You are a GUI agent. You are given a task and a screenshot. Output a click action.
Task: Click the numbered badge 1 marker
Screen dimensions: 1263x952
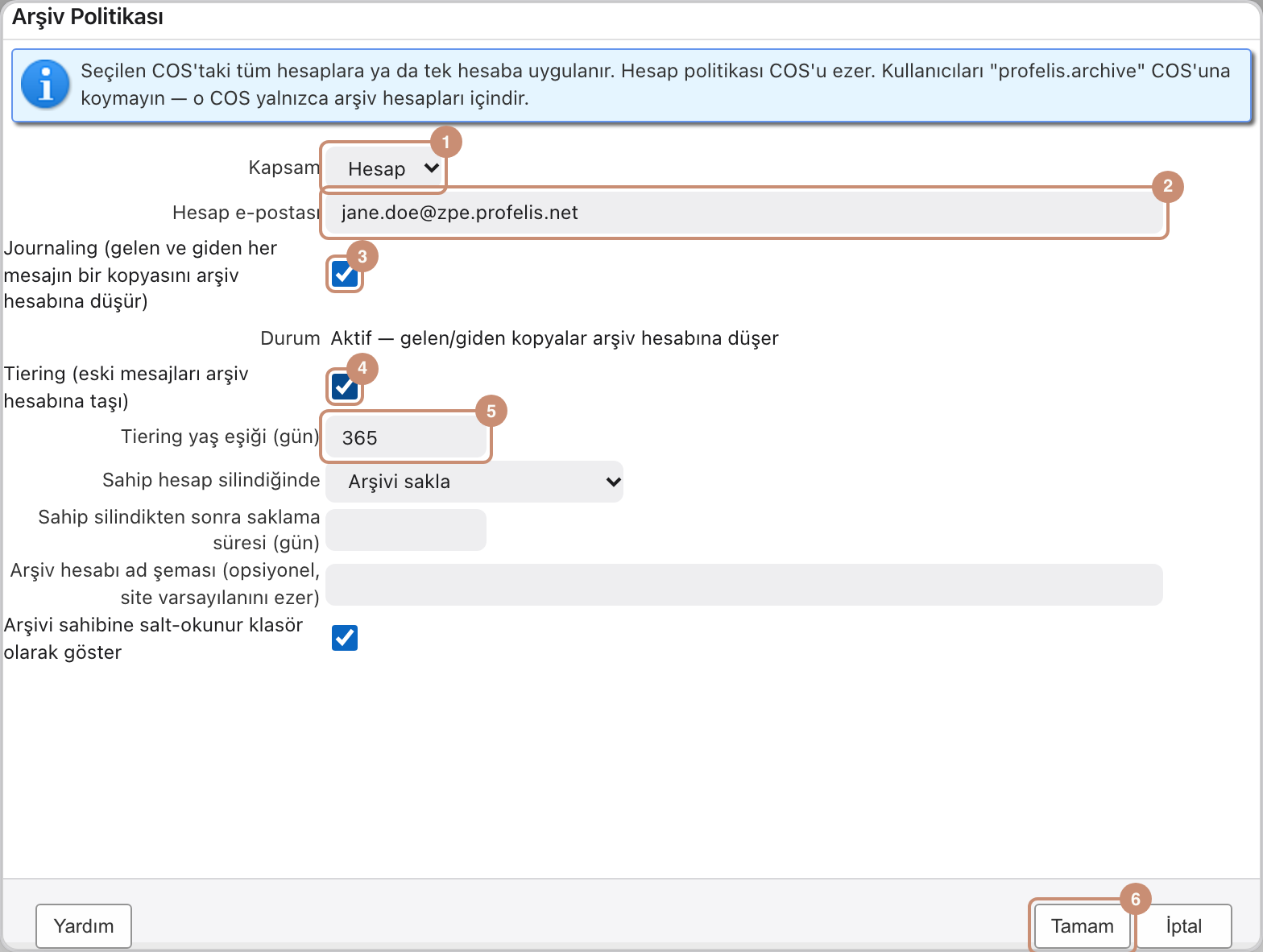point(445,143)
